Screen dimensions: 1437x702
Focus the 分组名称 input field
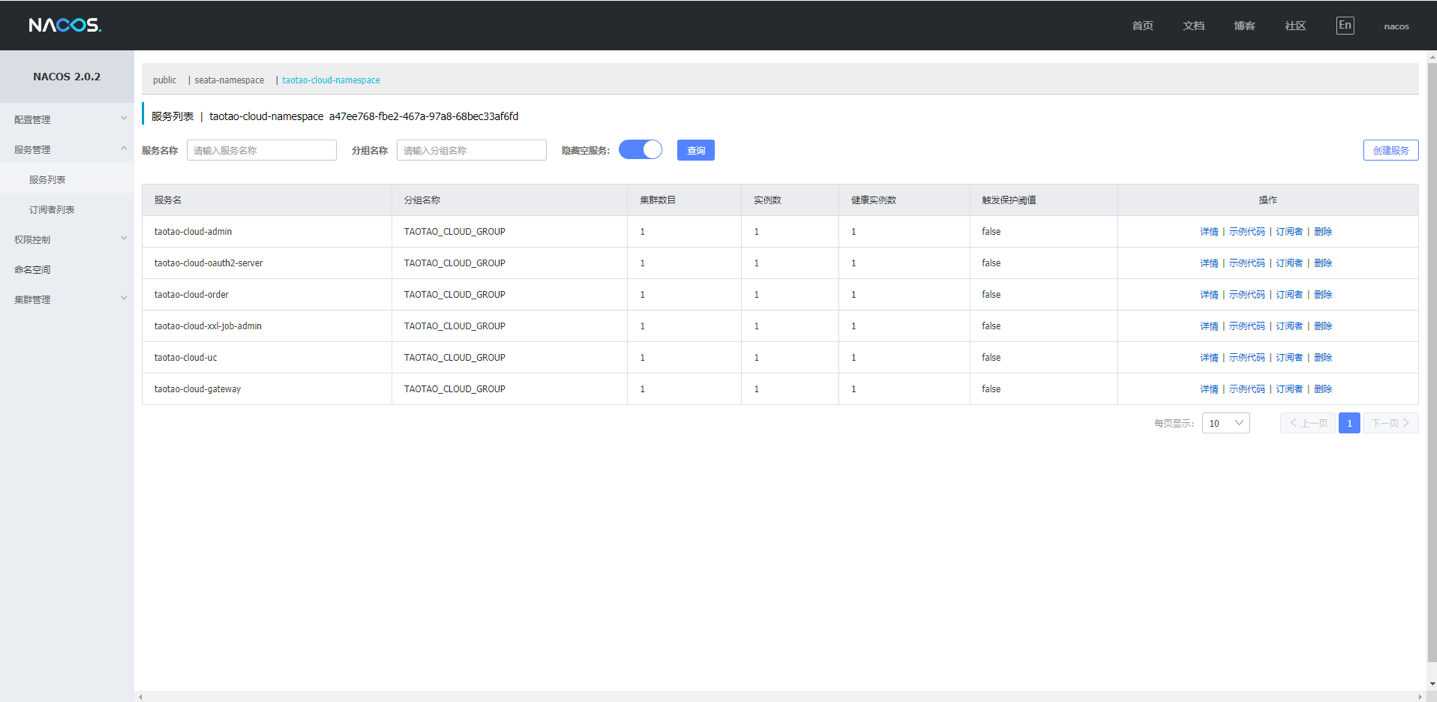472,150
